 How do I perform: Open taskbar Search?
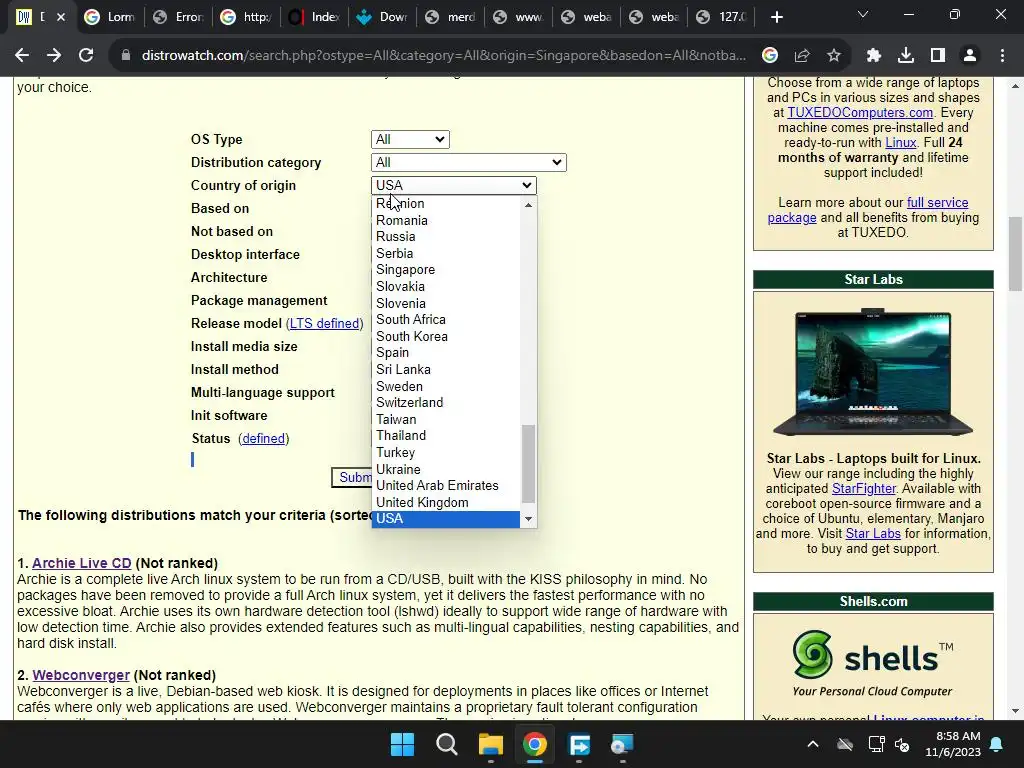(447, 744)
